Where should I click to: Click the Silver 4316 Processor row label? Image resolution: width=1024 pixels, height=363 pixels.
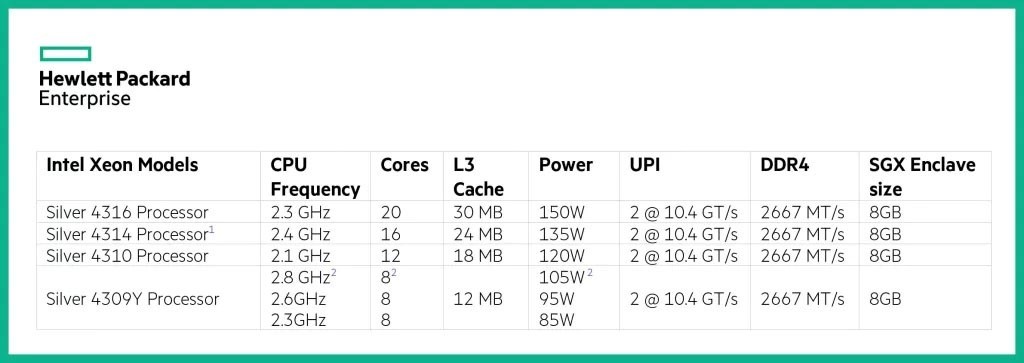tap(127, 212)
